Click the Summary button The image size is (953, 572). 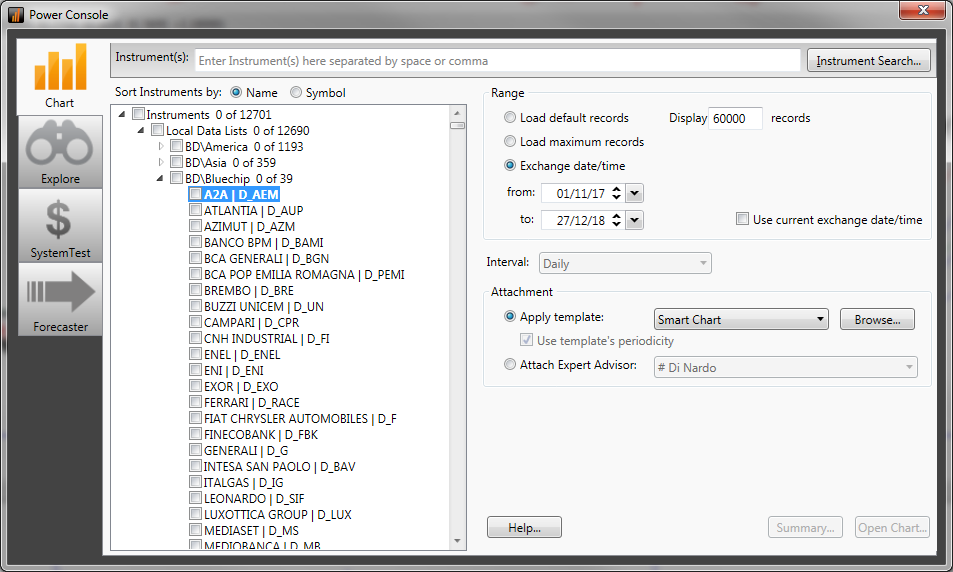tap(805, 527)
